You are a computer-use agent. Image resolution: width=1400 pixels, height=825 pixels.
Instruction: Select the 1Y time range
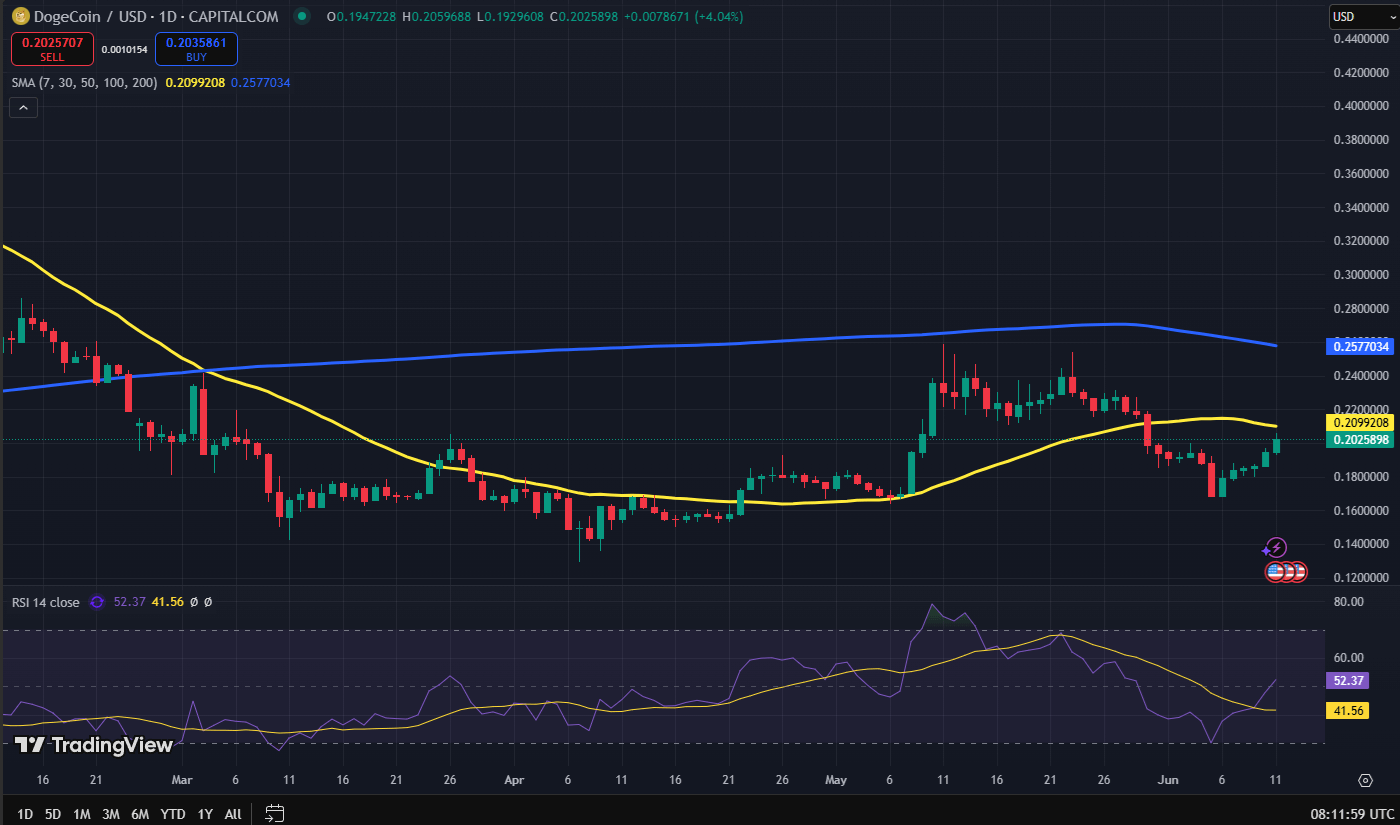pyautogui.click(x=205, y=814)
